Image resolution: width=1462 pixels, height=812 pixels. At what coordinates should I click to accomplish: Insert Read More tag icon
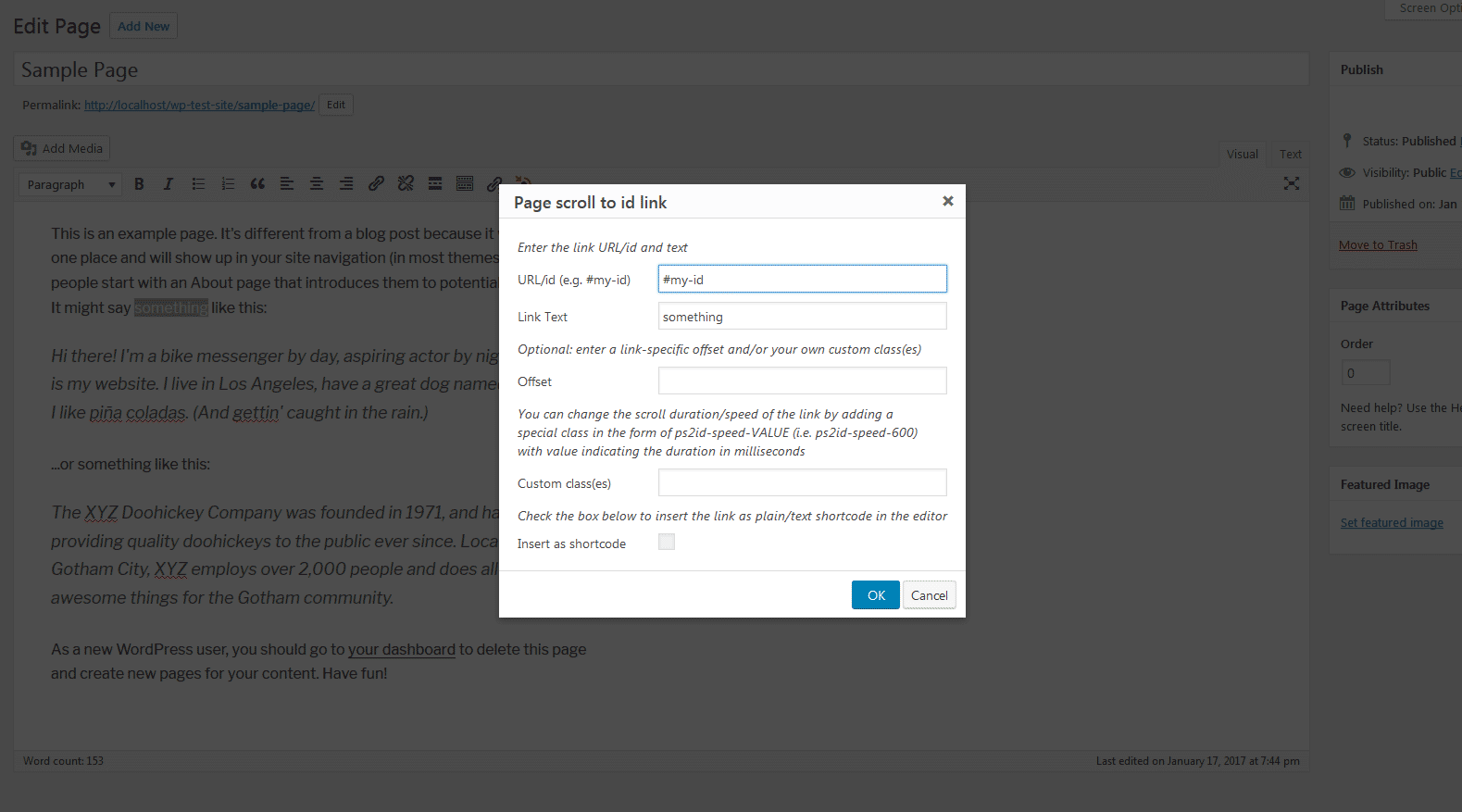(435, 184)
